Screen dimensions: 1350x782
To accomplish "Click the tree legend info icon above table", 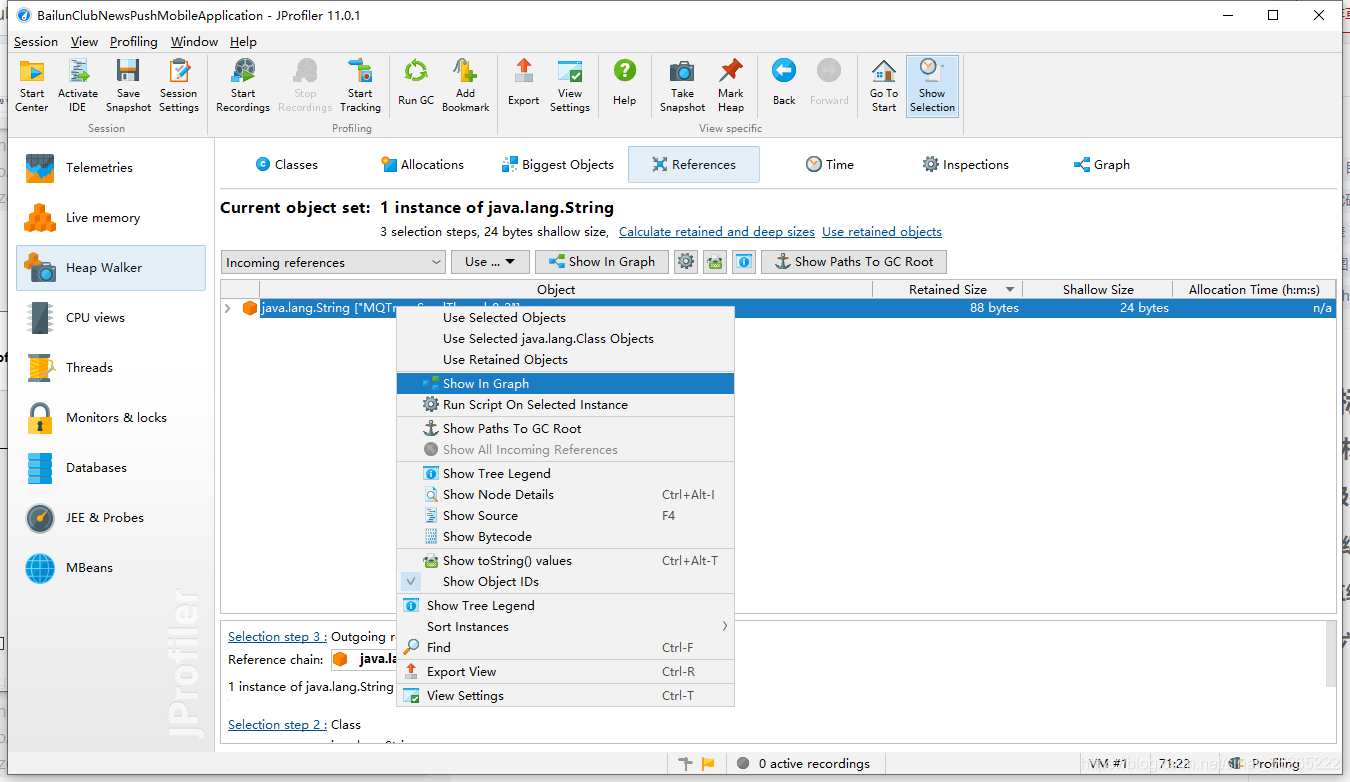I will coord(743,262).
